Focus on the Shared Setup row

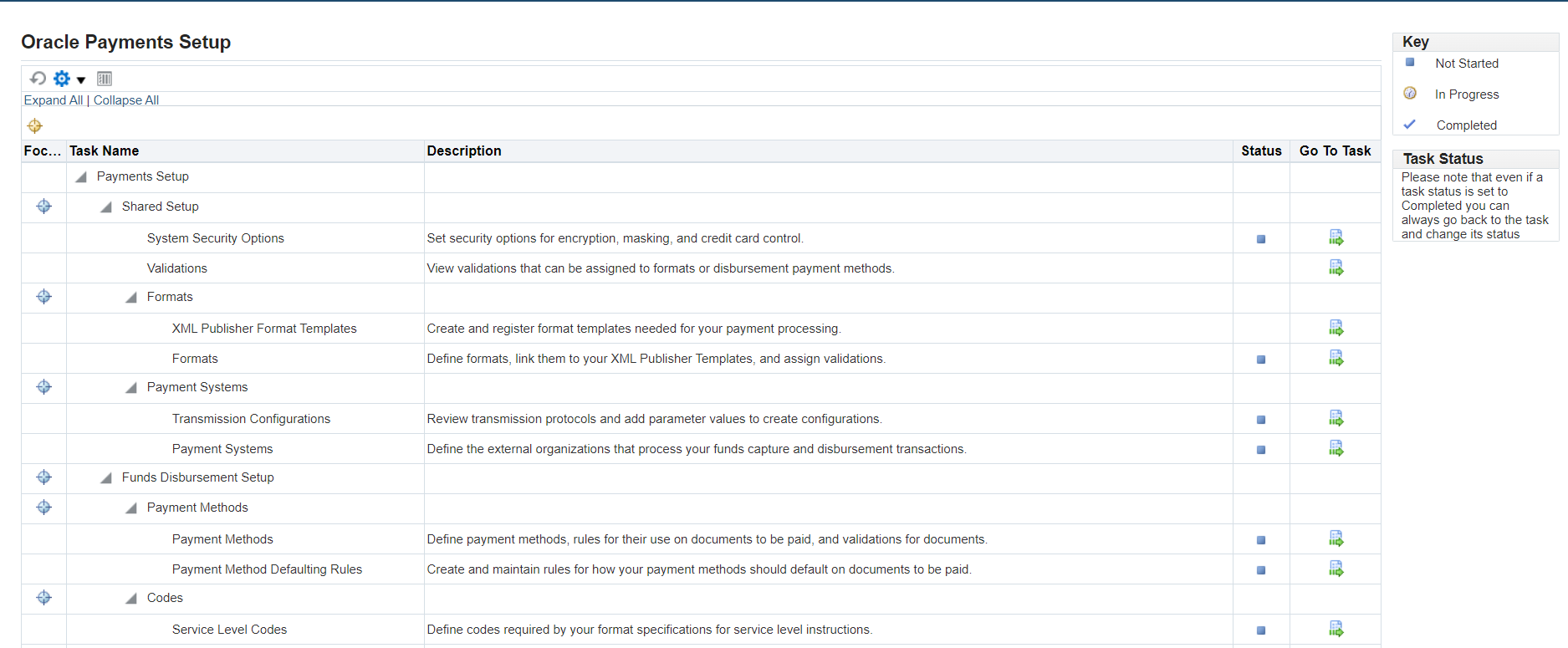(44, 207)
